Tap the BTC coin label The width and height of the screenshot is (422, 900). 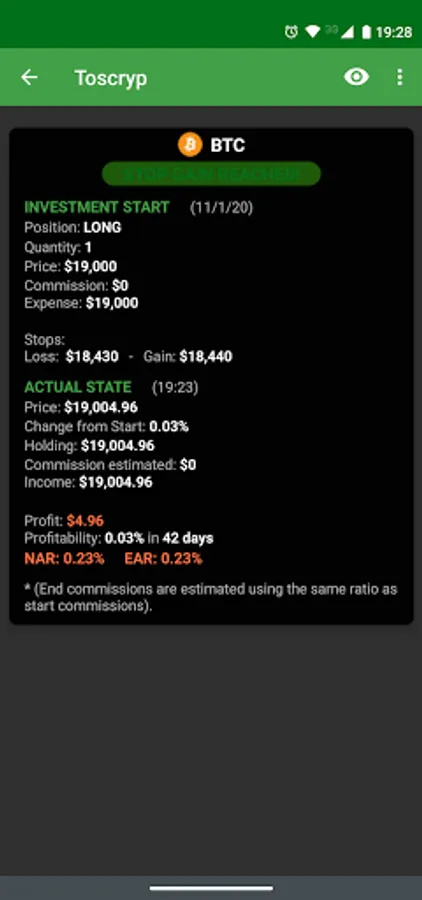click(x=228, y=146)
